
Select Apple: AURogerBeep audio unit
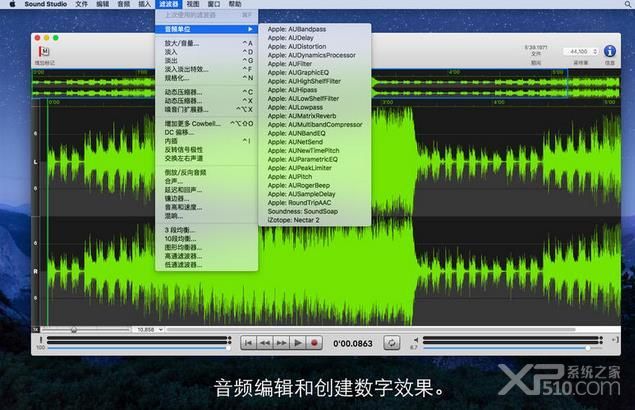[315, 186]
